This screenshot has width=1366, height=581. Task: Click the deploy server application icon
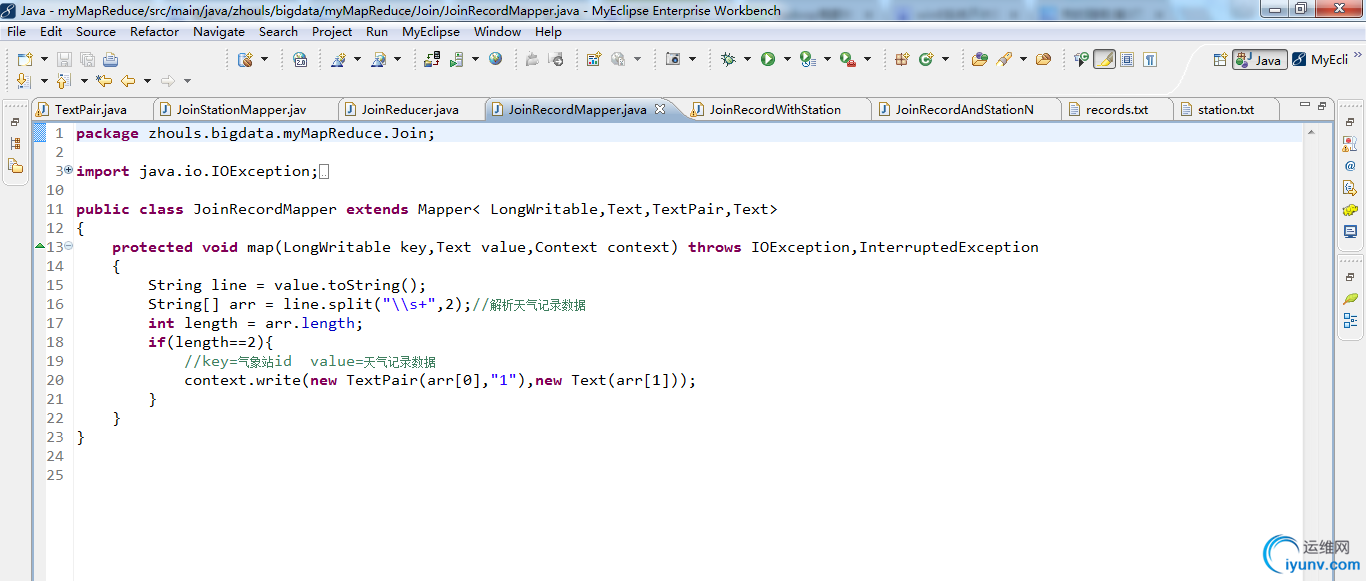(432, 59)
